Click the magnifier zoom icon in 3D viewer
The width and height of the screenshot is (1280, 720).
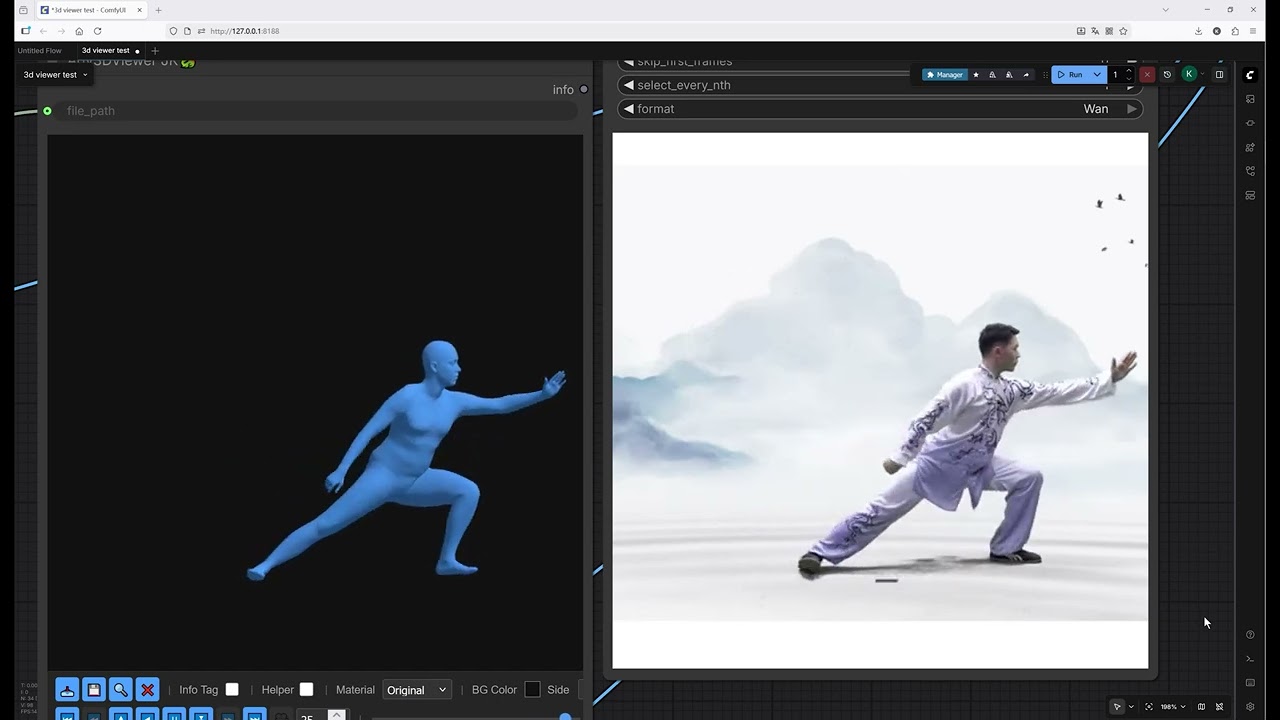tap(121, 690)
